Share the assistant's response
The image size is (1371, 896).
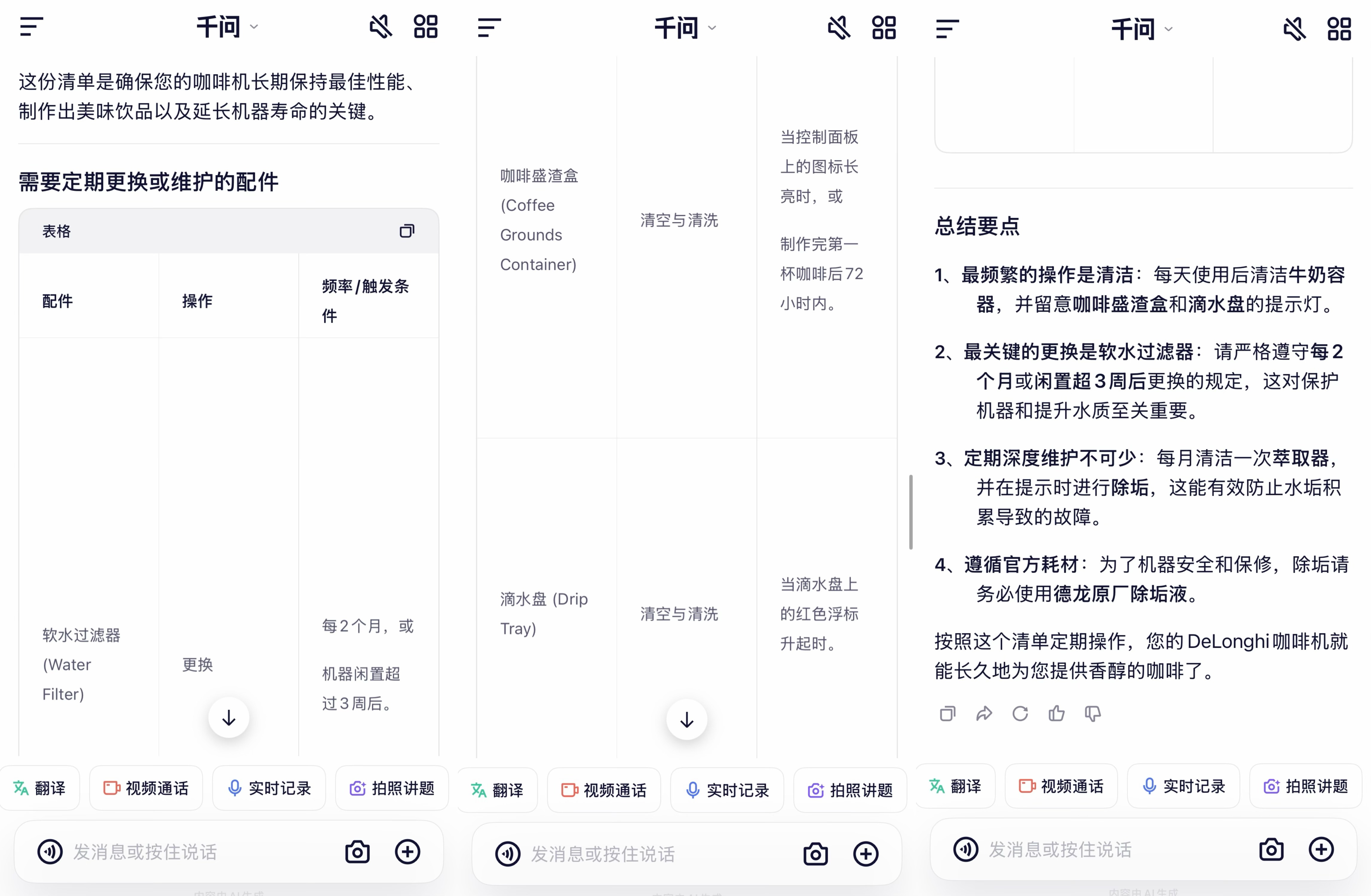tap(984, 714)
